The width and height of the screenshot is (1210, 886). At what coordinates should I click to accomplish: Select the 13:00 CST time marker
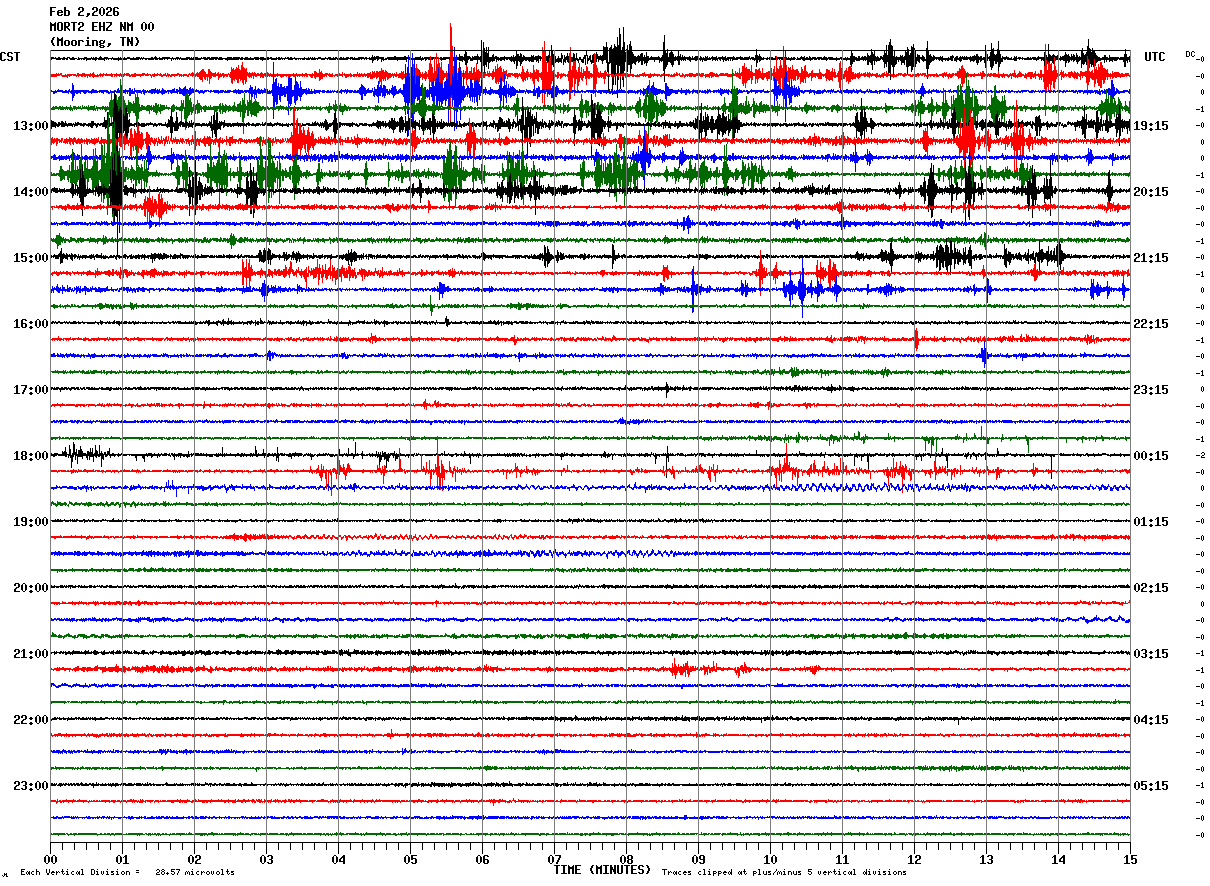(31, 126)
